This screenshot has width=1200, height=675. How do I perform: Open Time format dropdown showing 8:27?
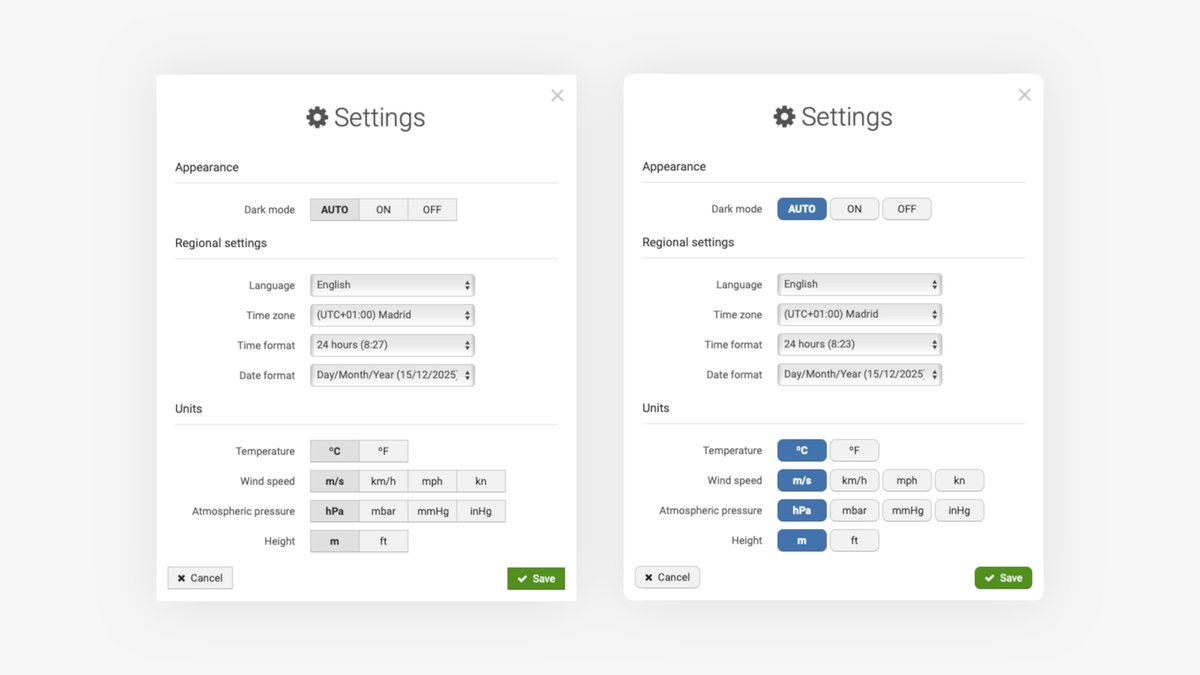point(392,345)
